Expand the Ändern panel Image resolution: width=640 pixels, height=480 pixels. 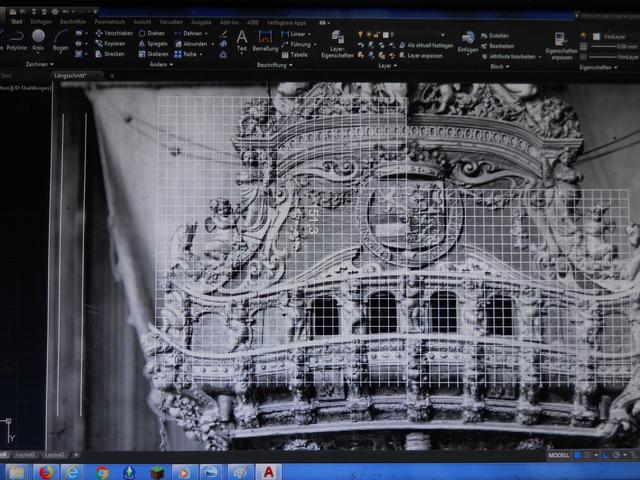click(161, 64)
